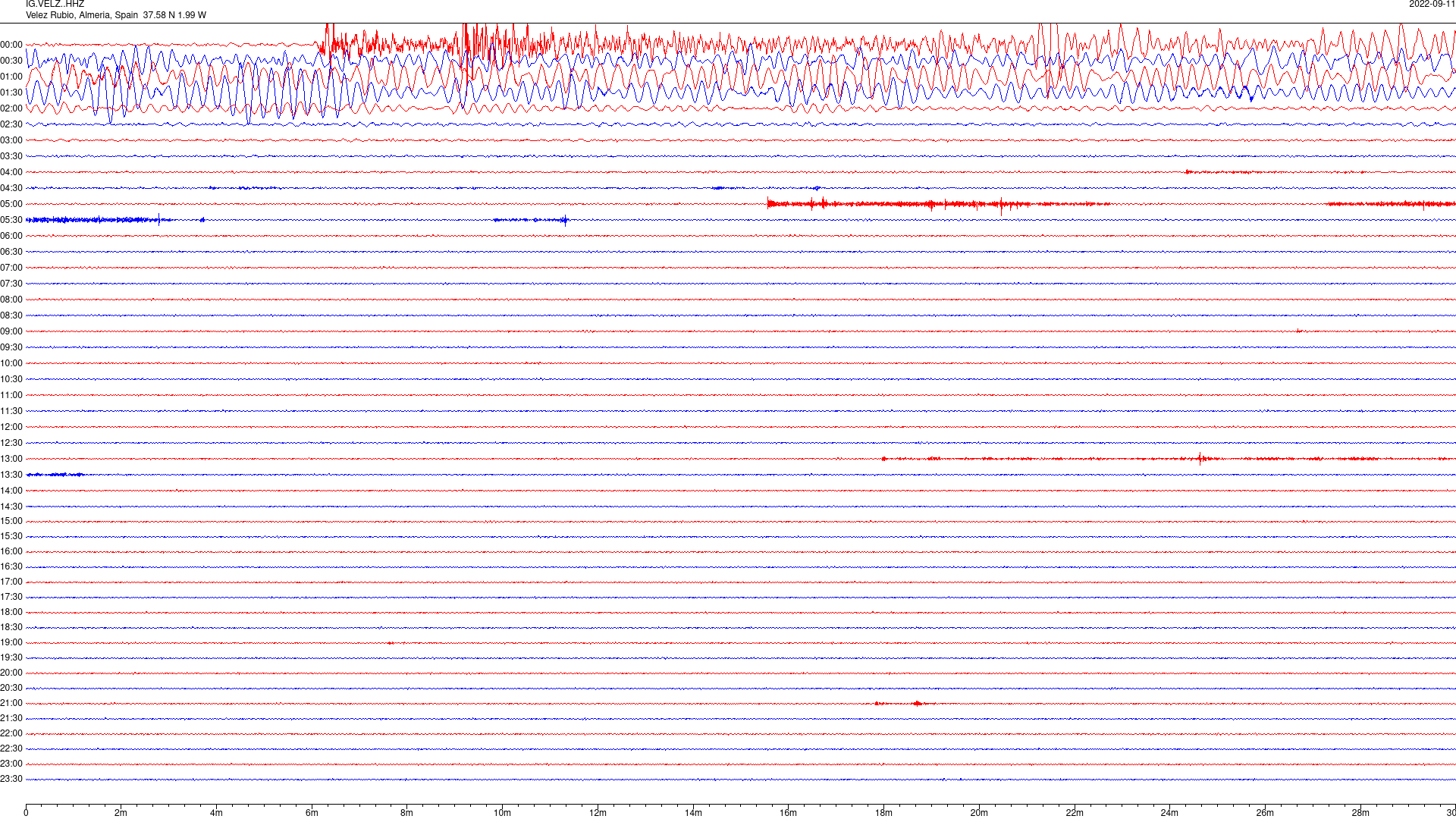Click the red burst on the 05:00 trace
1456x819 pixels.
click(x=938, y=204)
